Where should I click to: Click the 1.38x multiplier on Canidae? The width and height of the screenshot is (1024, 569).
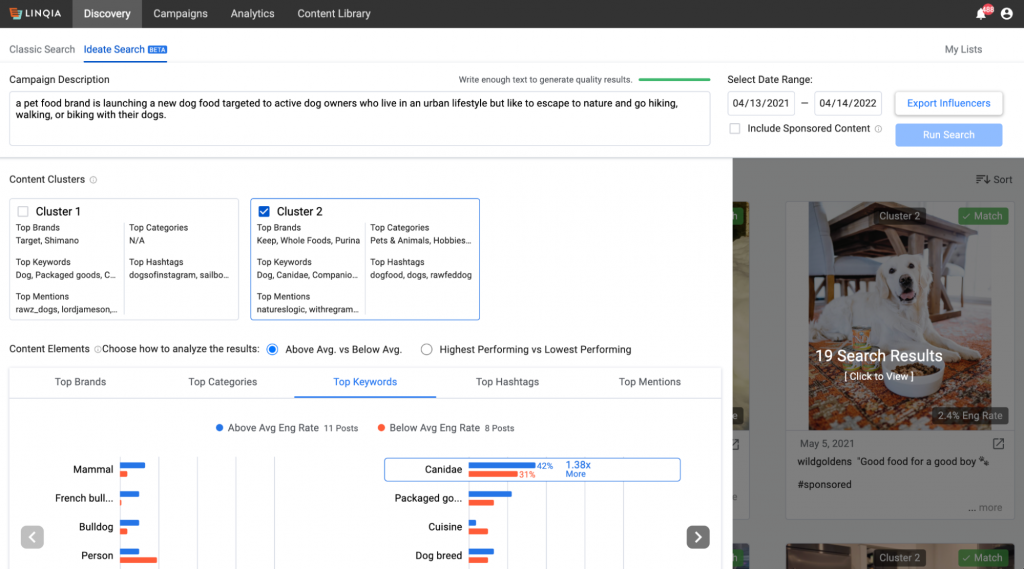578,465
